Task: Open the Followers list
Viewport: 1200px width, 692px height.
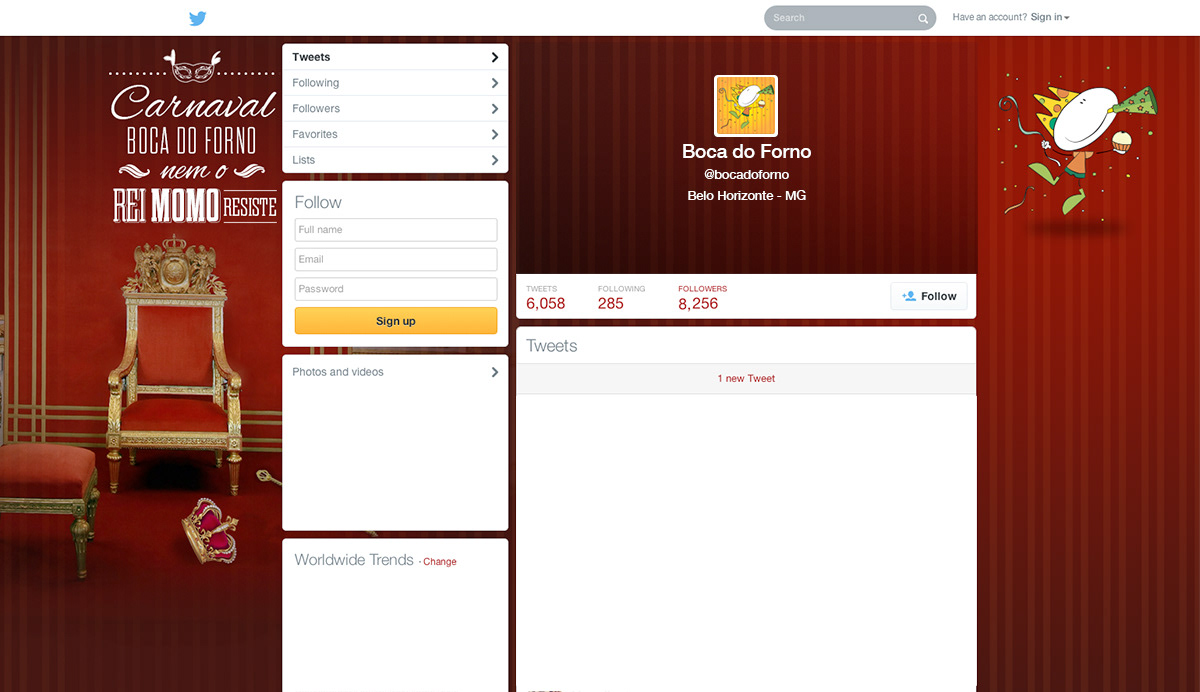Action: pos(395,108)
